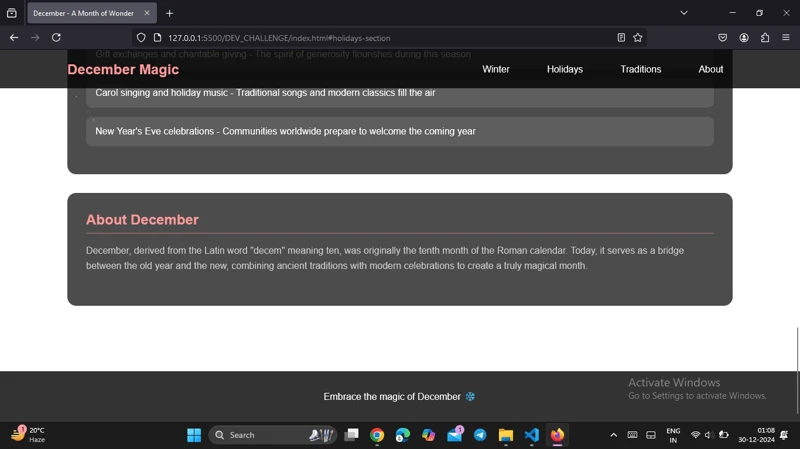Expand the list all tabs chevron
The height and width of the screenshot is (449, 800).
[x=684, y=13]
